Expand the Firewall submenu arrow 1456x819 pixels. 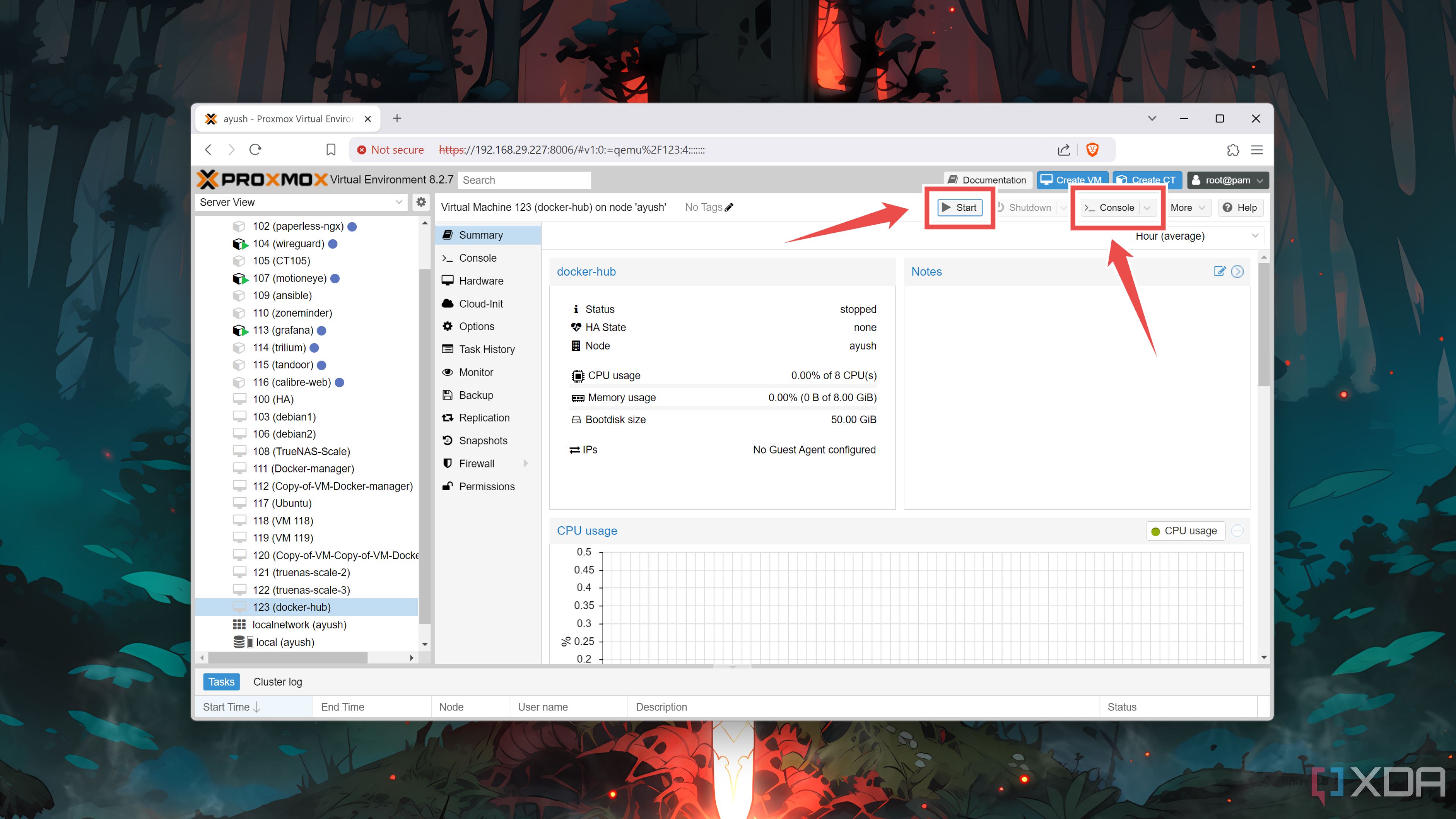[x=526, y=463]
